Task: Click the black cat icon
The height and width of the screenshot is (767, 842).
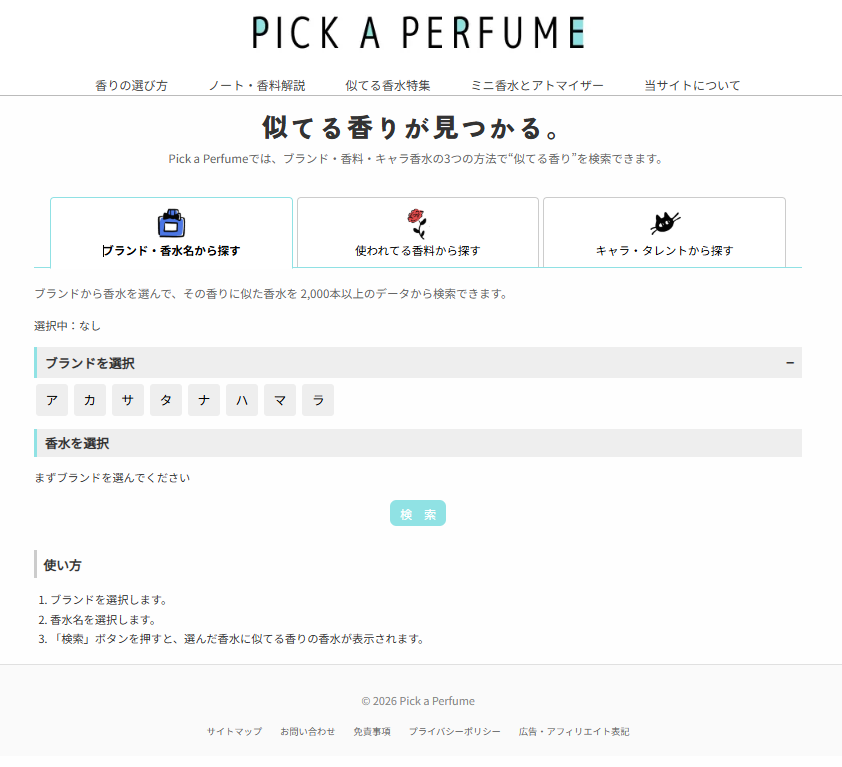Action: (x=665, y=222)
